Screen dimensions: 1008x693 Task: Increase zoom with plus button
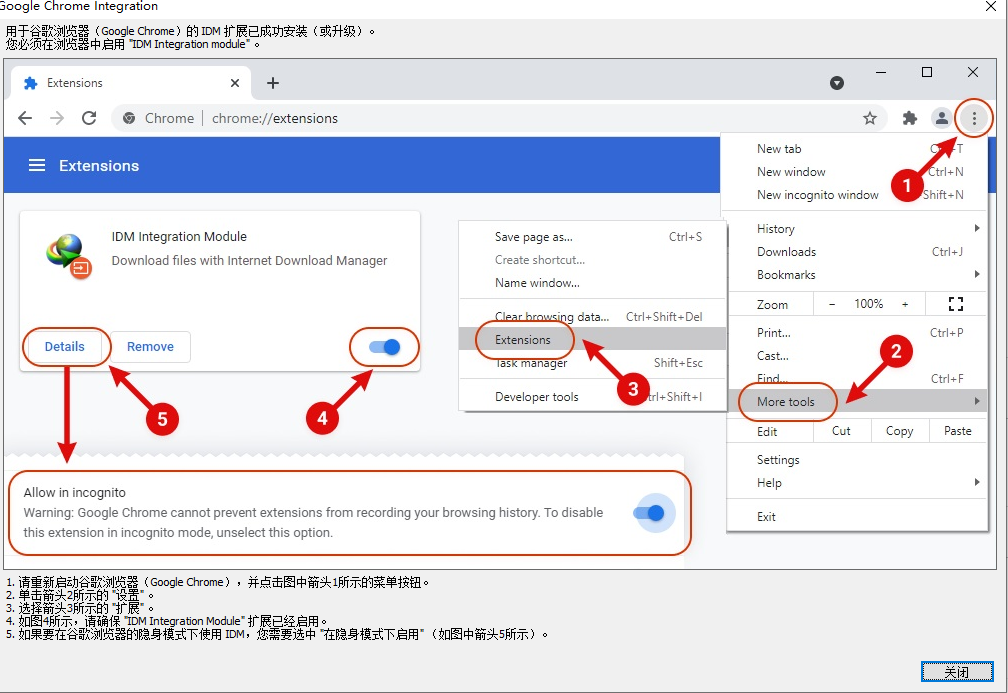pyautogui.click(x=905, y=304)
